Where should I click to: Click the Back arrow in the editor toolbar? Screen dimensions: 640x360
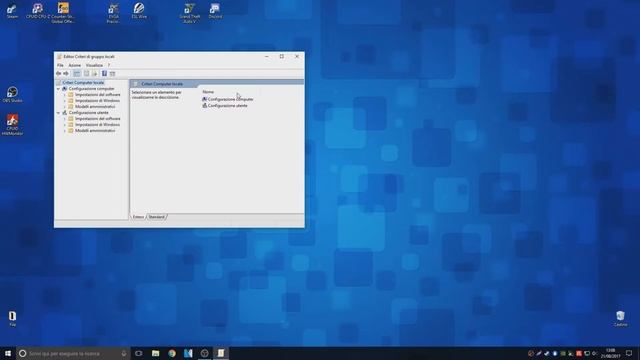(x=59, y=73)
